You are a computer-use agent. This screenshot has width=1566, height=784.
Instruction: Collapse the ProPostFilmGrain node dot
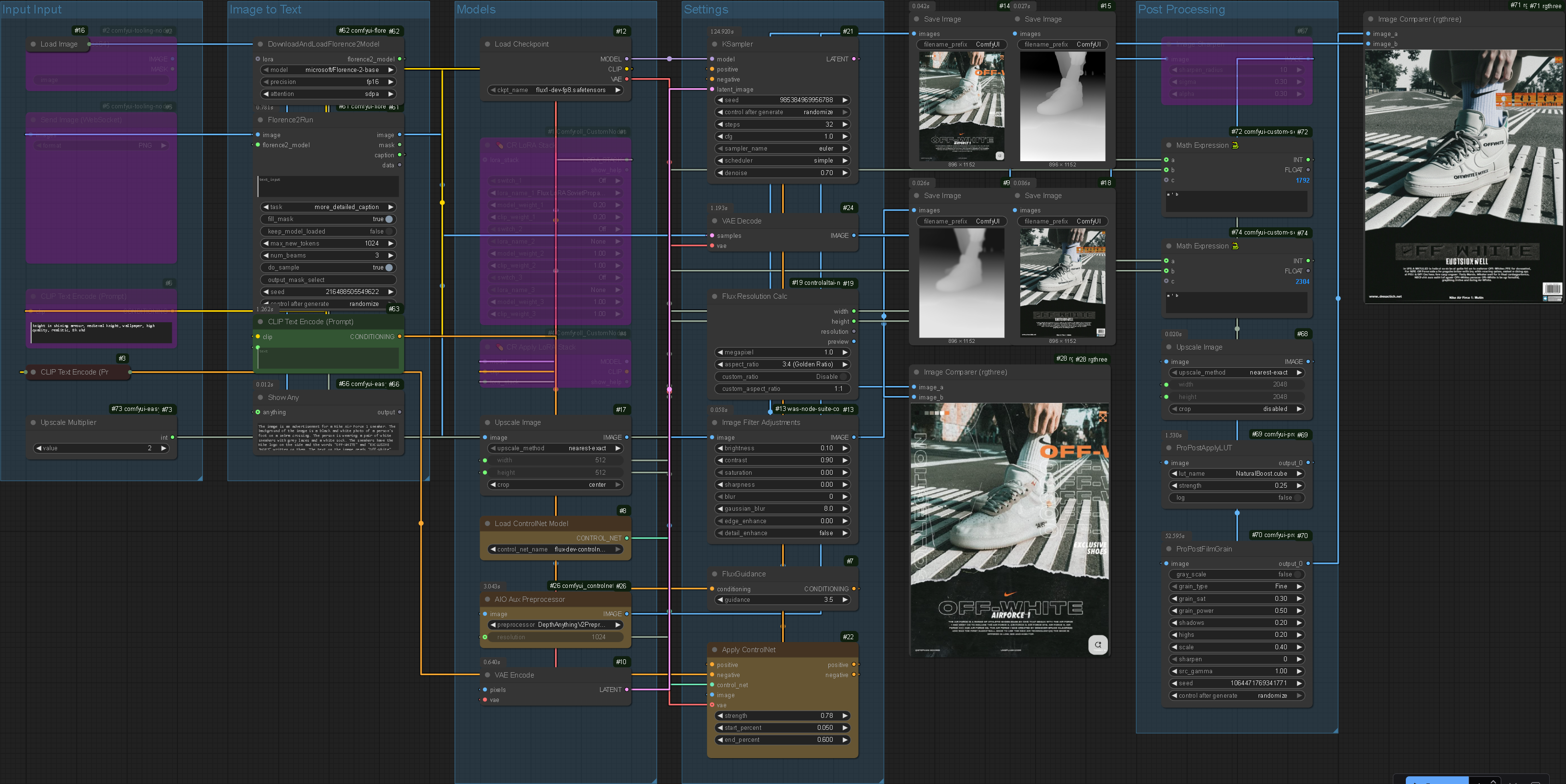click(x=1168, y=549)
